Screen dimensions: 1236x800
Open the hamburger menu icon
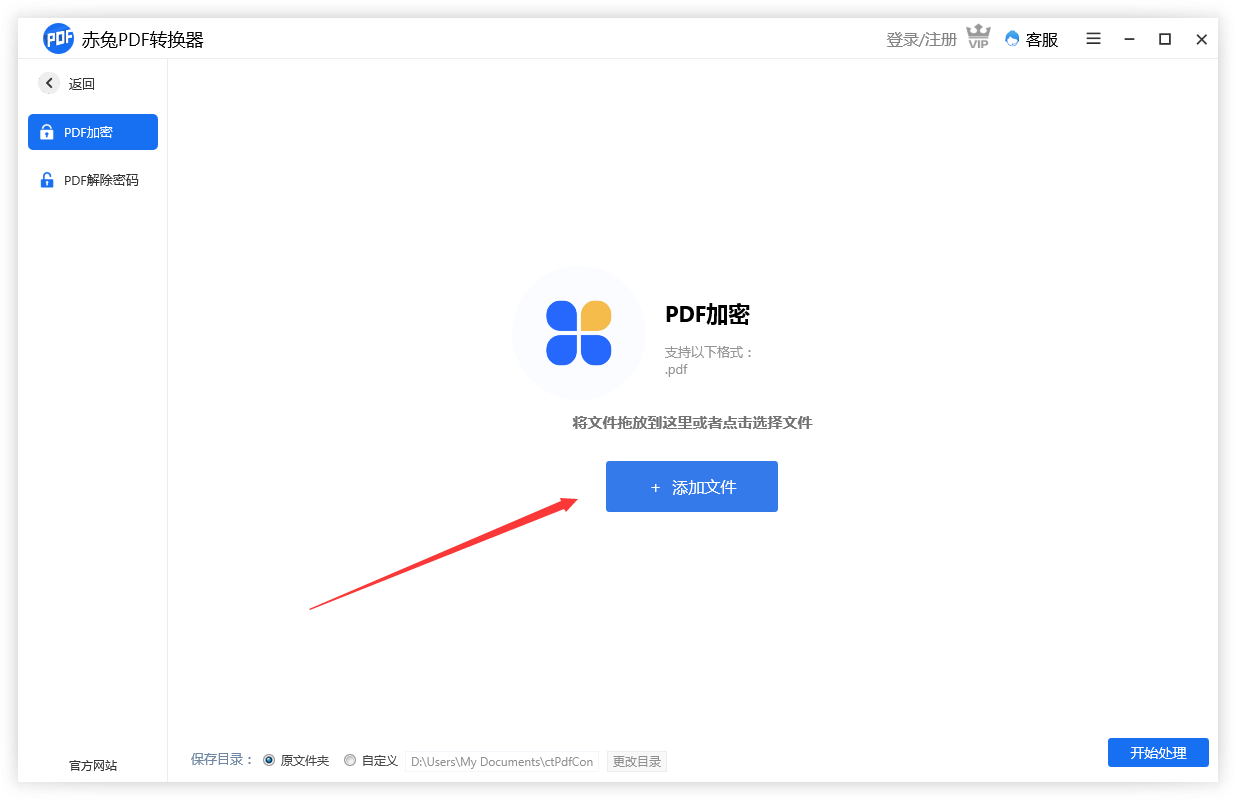[1094, 39]
